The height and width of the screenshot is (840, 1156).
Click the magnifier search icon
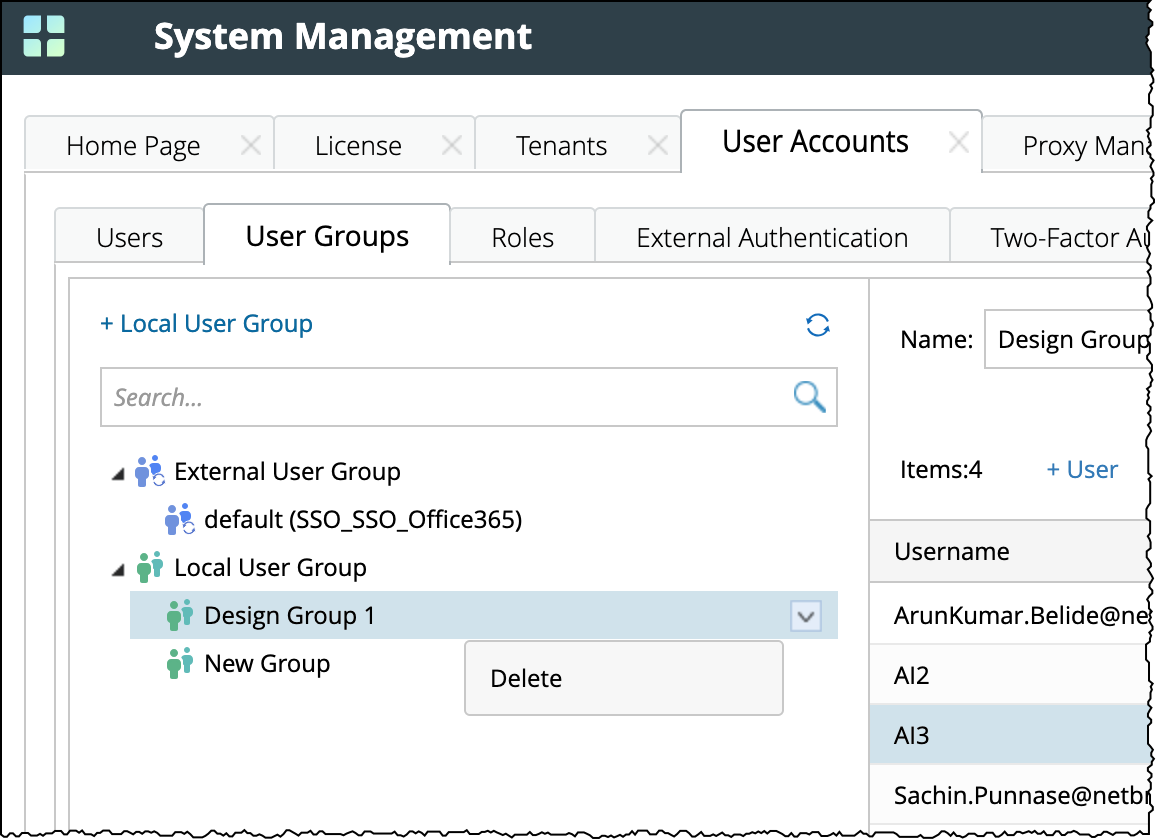[x=809, y=397]
